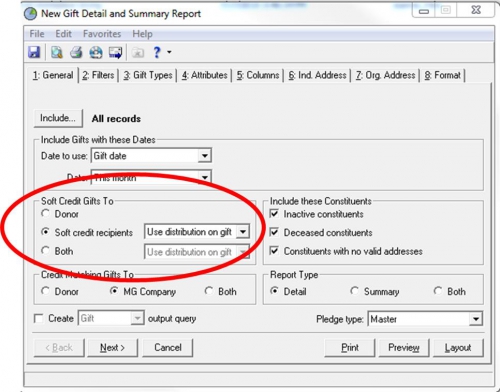Toggle the Inactive constituents checkbox
Screen dimensions: 500x392
point(274,214)
